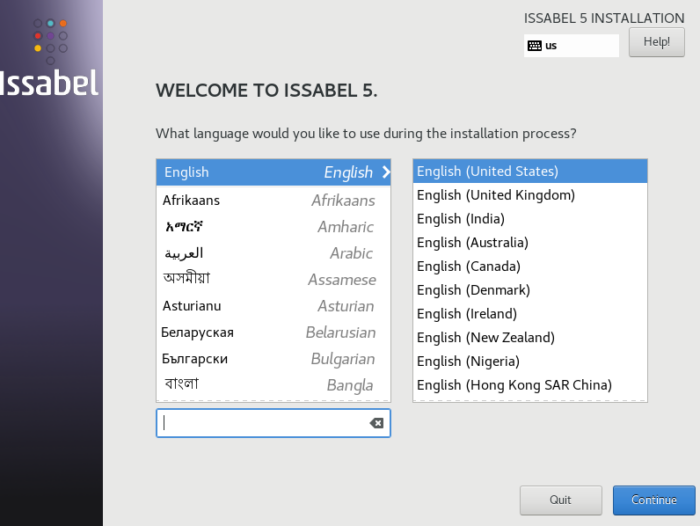The height and width of the screenshot is (526, 700).
Task: Click the us keyboard layout indicator
Action: click(x=571, y=46)
